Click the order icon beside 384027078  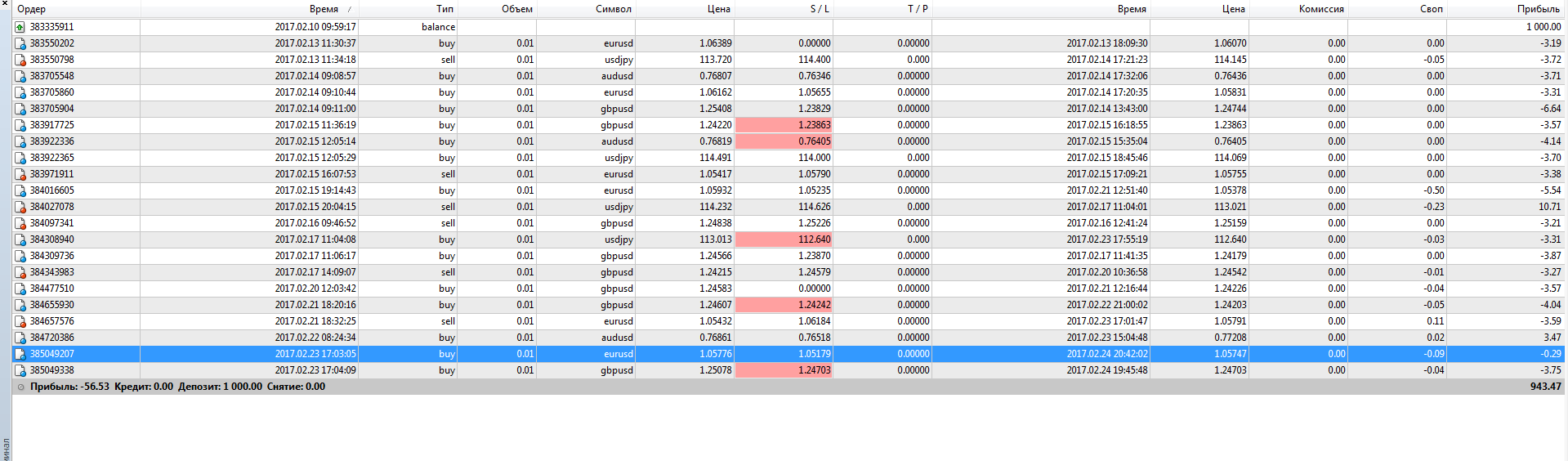[20, 207]
